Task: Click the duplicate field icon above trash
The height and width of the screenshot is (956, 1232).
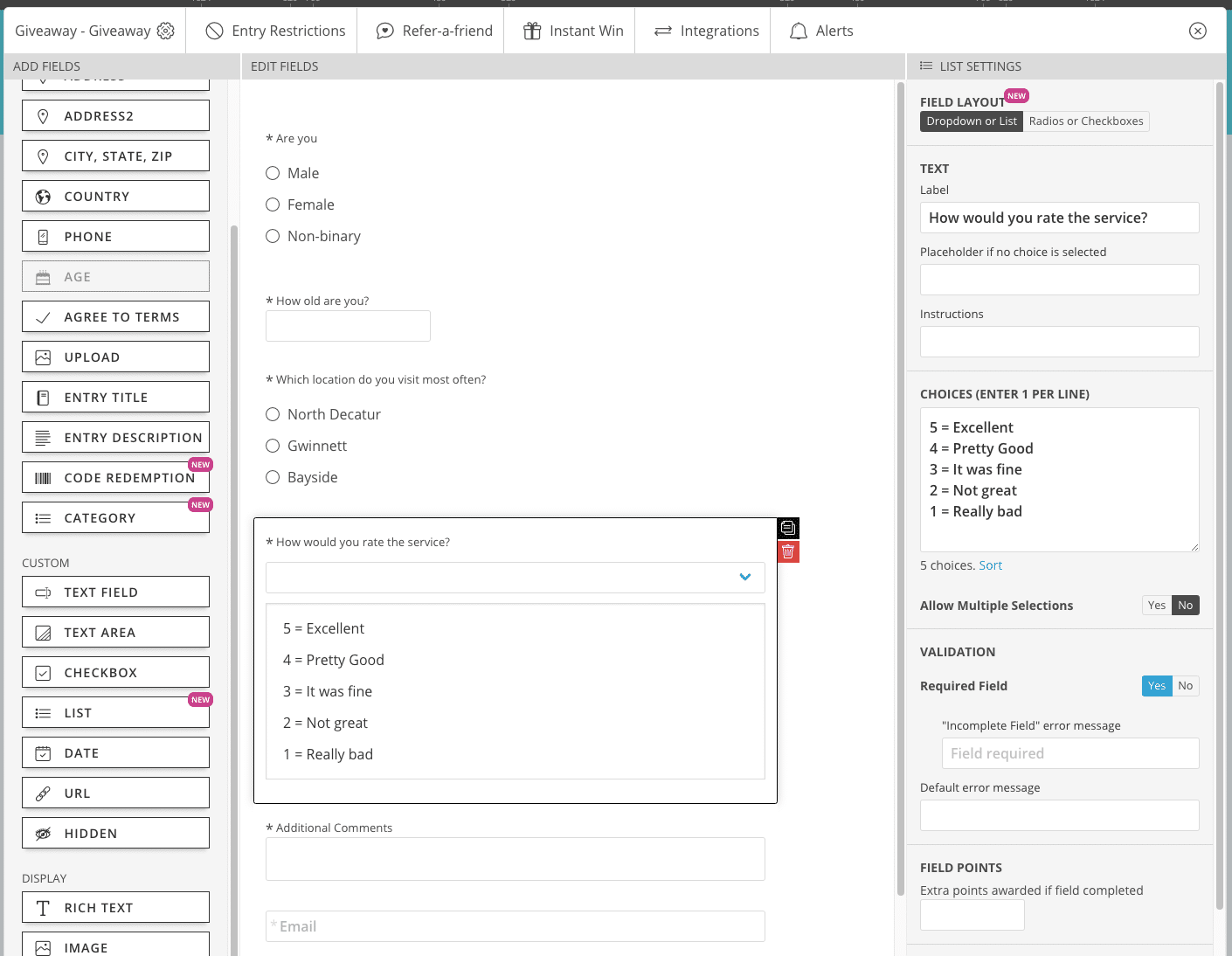Action: pos(788,528)
